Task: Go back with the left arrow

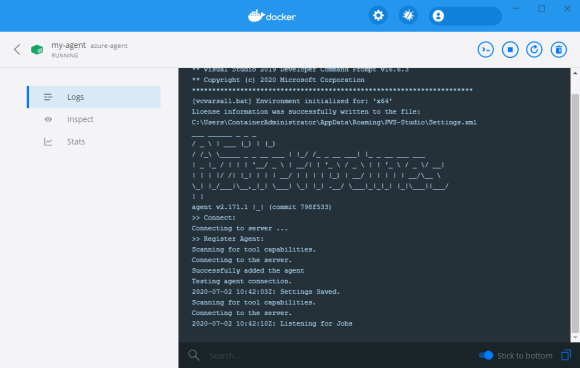Action: (17, 49)
